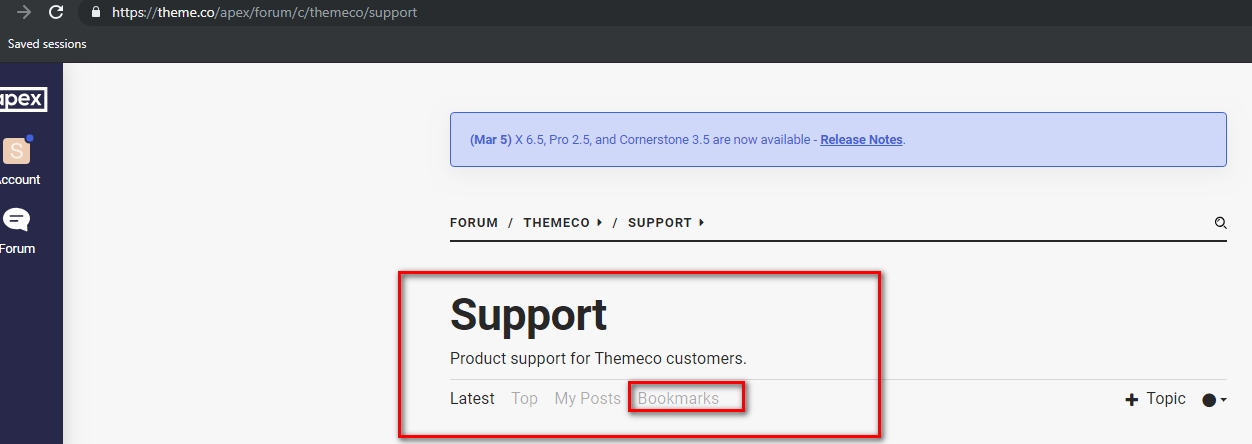Open the Saved sessions bookmark
Image resolution: width=1252 pixels, height=444 pixels.
[47, 44]
